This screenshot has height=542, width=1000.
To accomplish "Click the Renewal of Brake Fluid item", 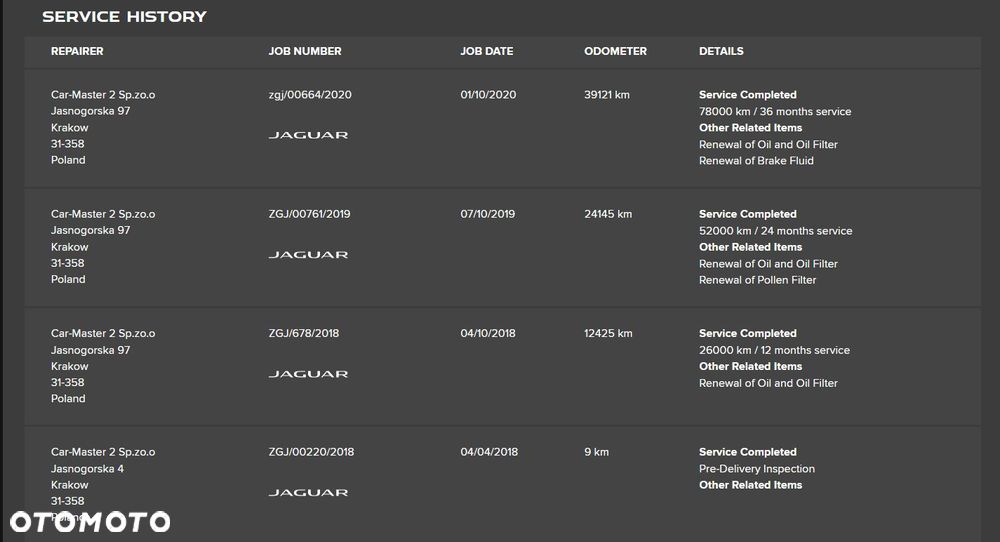I will coord(756,161).
